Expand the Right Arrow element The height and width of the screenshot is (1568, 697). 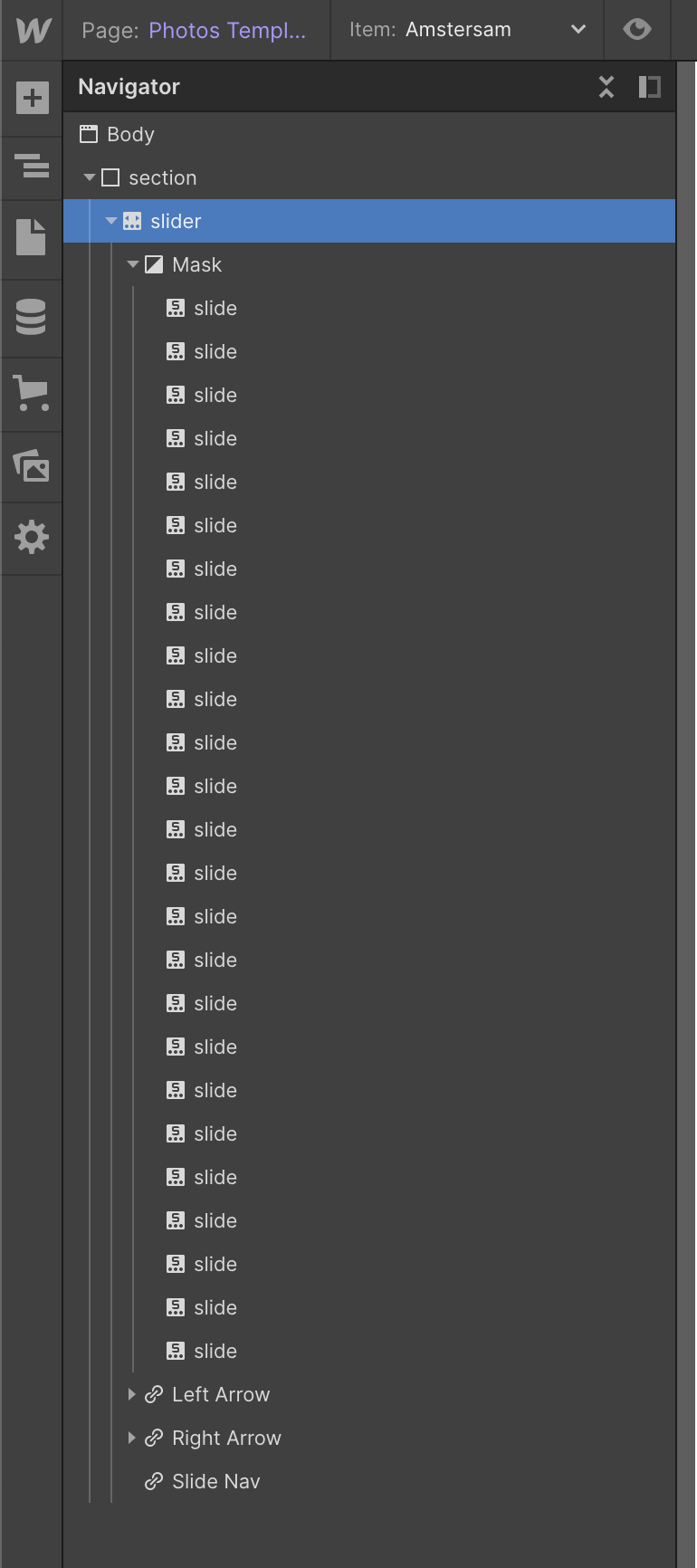pyautogui.click(x=132, y=1438)
